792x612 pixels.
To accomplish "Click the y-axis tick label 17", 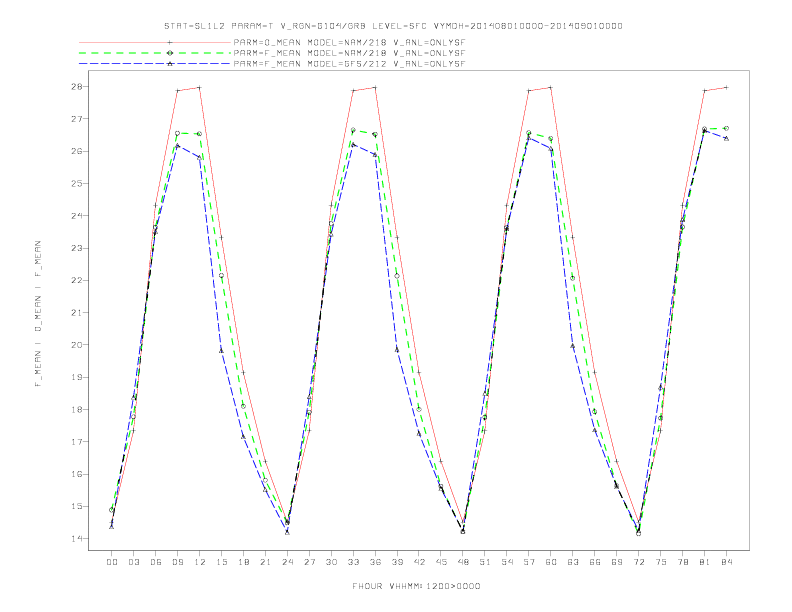I will point(77,442).
